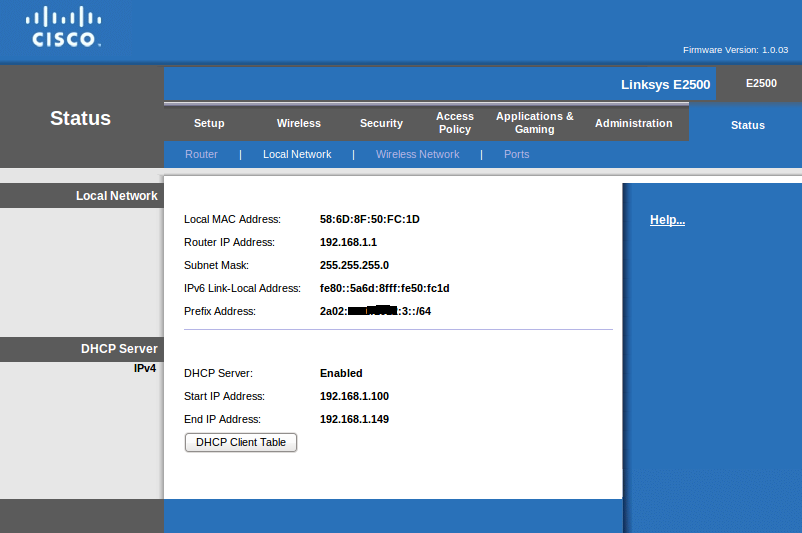Screen dimensions: 802x533
Task: Open the Access Policy tab
Action: click(455, 123)
